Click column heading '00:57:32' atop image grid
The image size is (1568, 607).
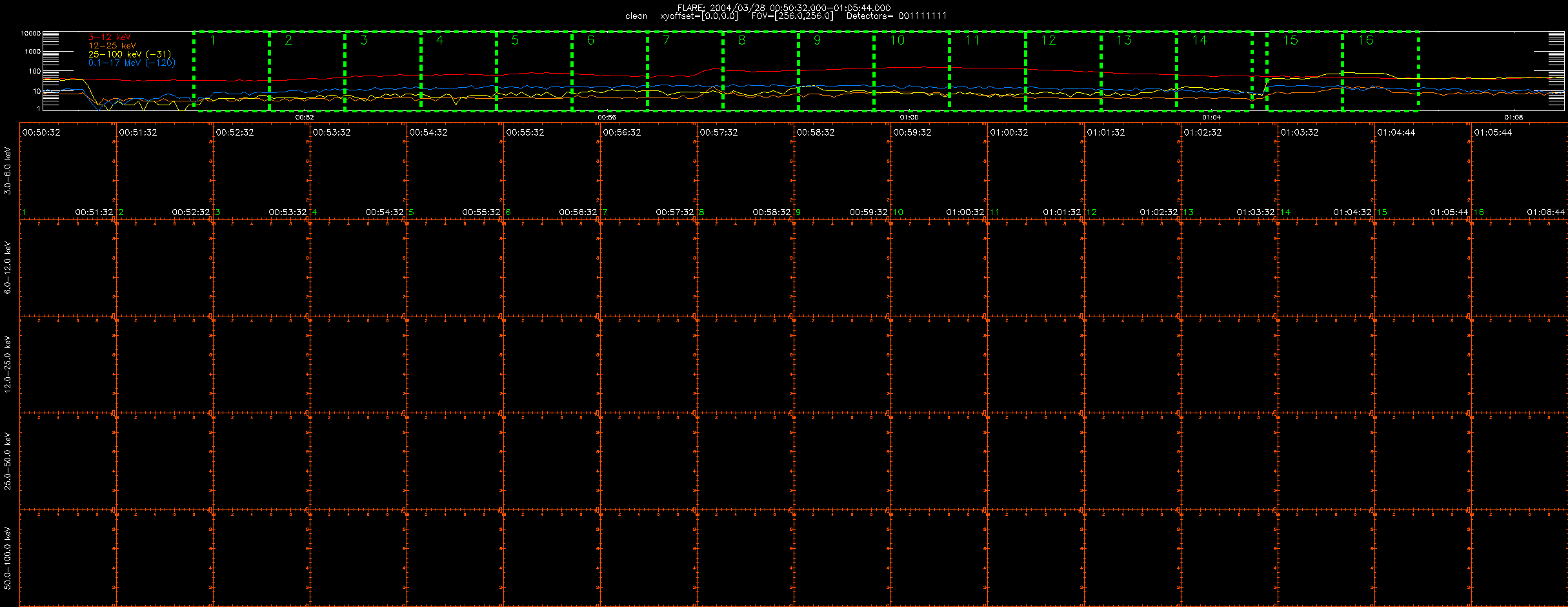719,132
